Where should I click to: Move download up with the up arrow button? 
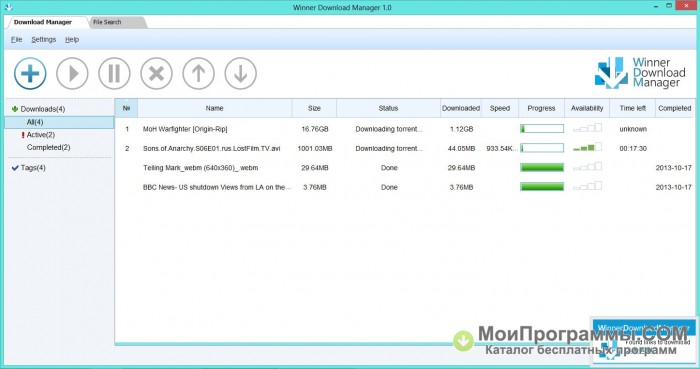coord(198,74)
